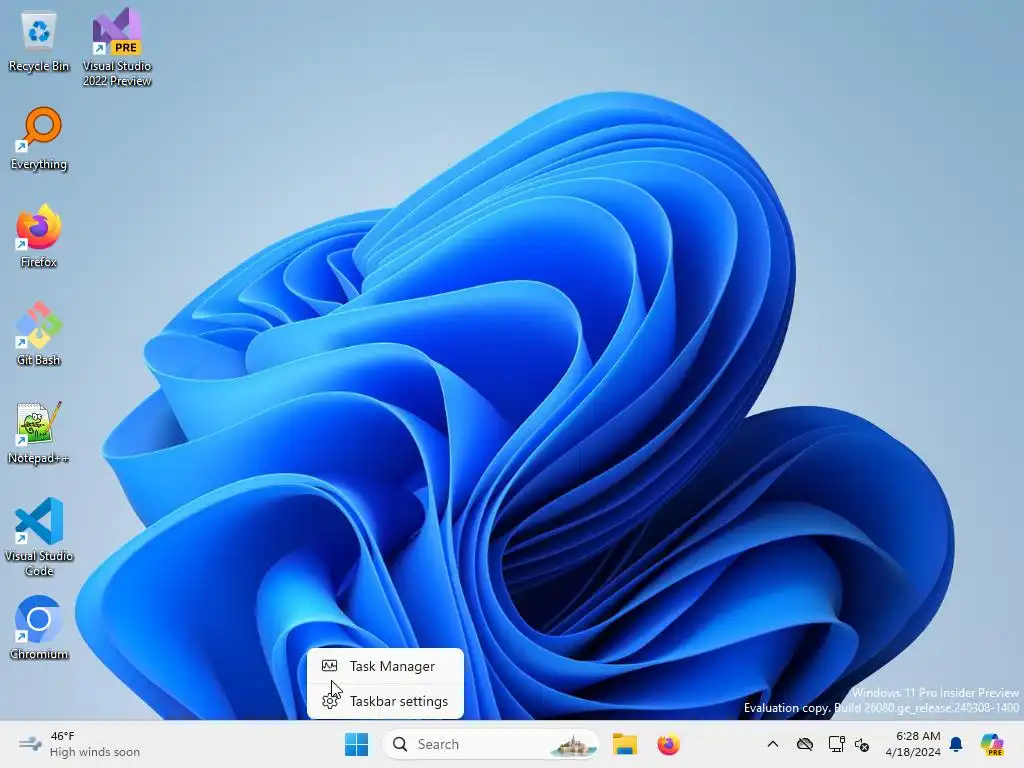The image size is (1024, 768).
Task: Click the muted volume tray icon
Action: [862, 744]
